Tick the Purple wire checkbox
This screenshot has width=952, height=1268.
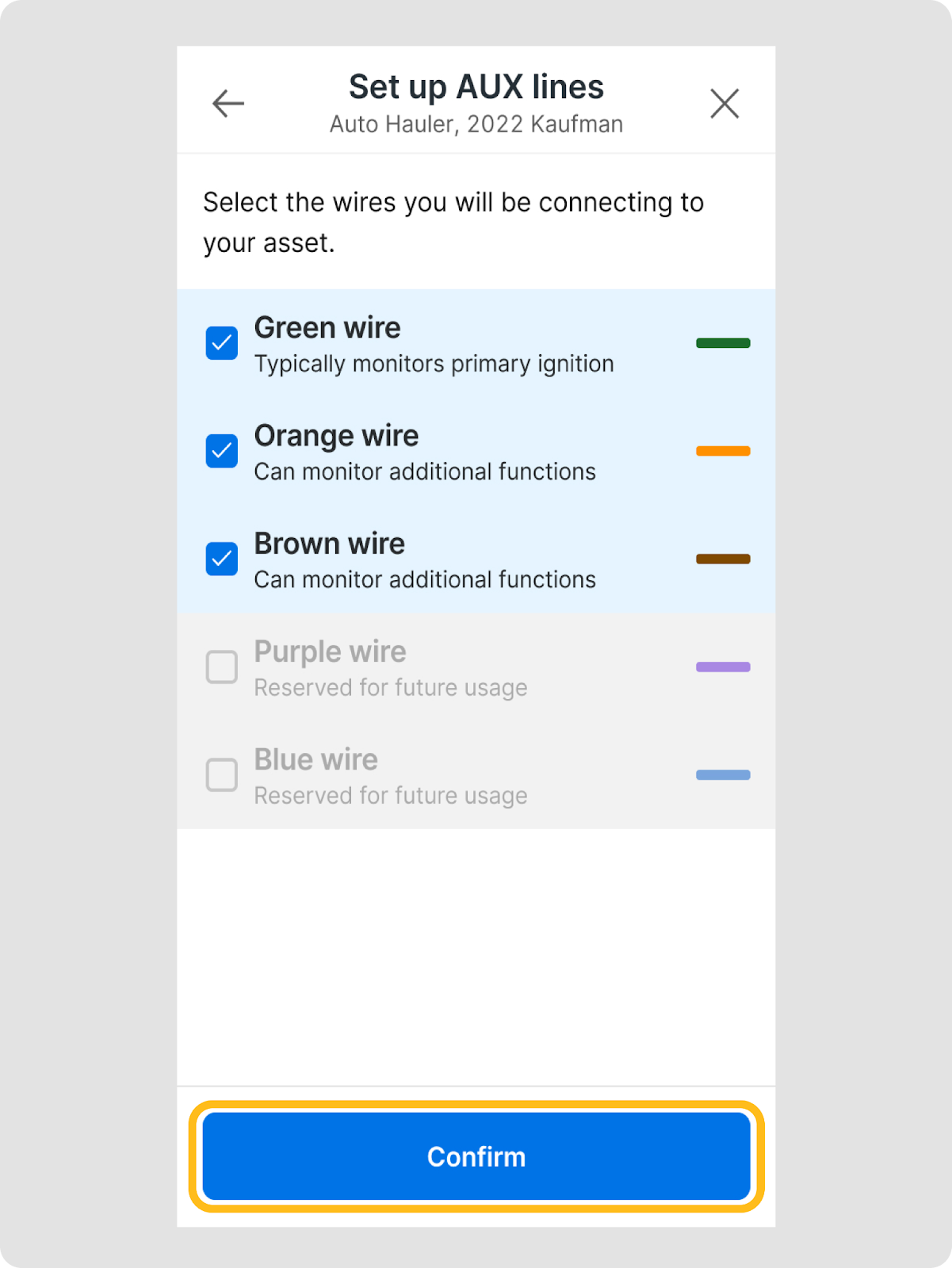click(x=222, y=667)
